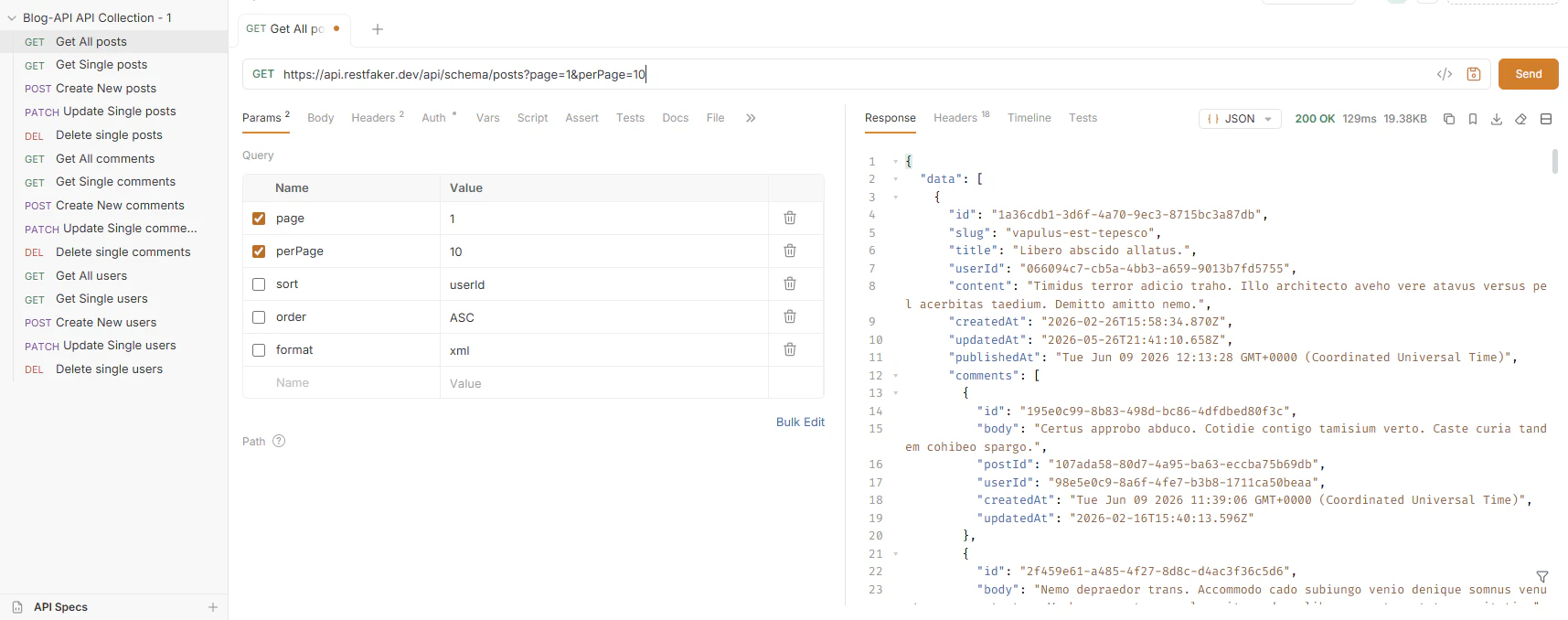Uncheck the perPage parameter checkbox

point(259,251)
